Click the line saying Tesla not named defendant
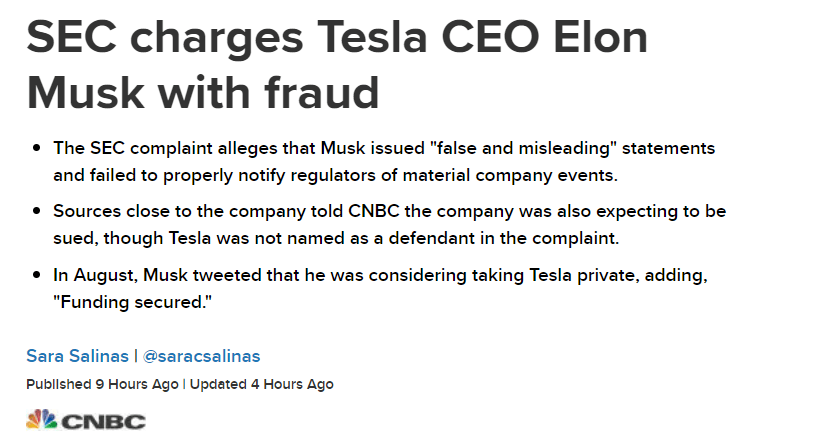This screenshot has width=832, height=441. click(336, 238)
